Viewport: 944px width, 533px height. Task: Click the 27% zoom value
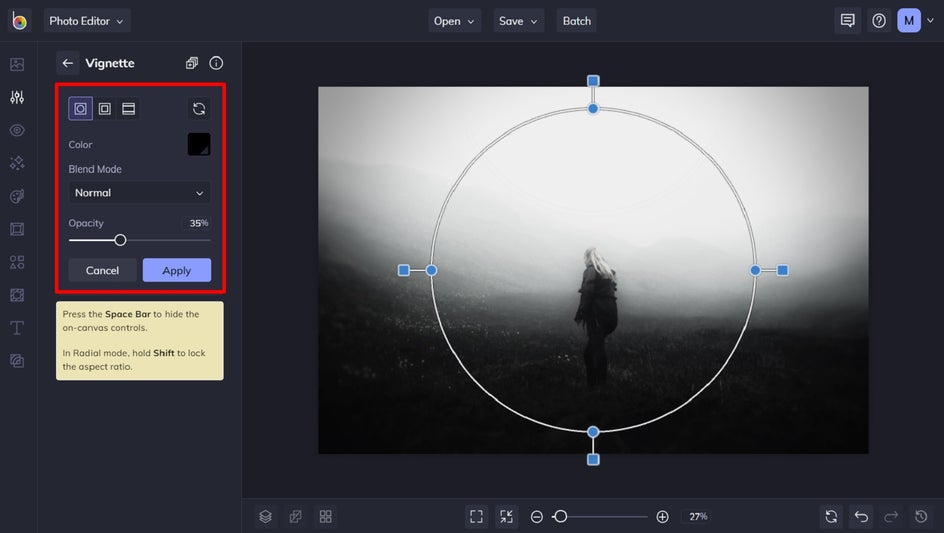[x=698, y=516]
